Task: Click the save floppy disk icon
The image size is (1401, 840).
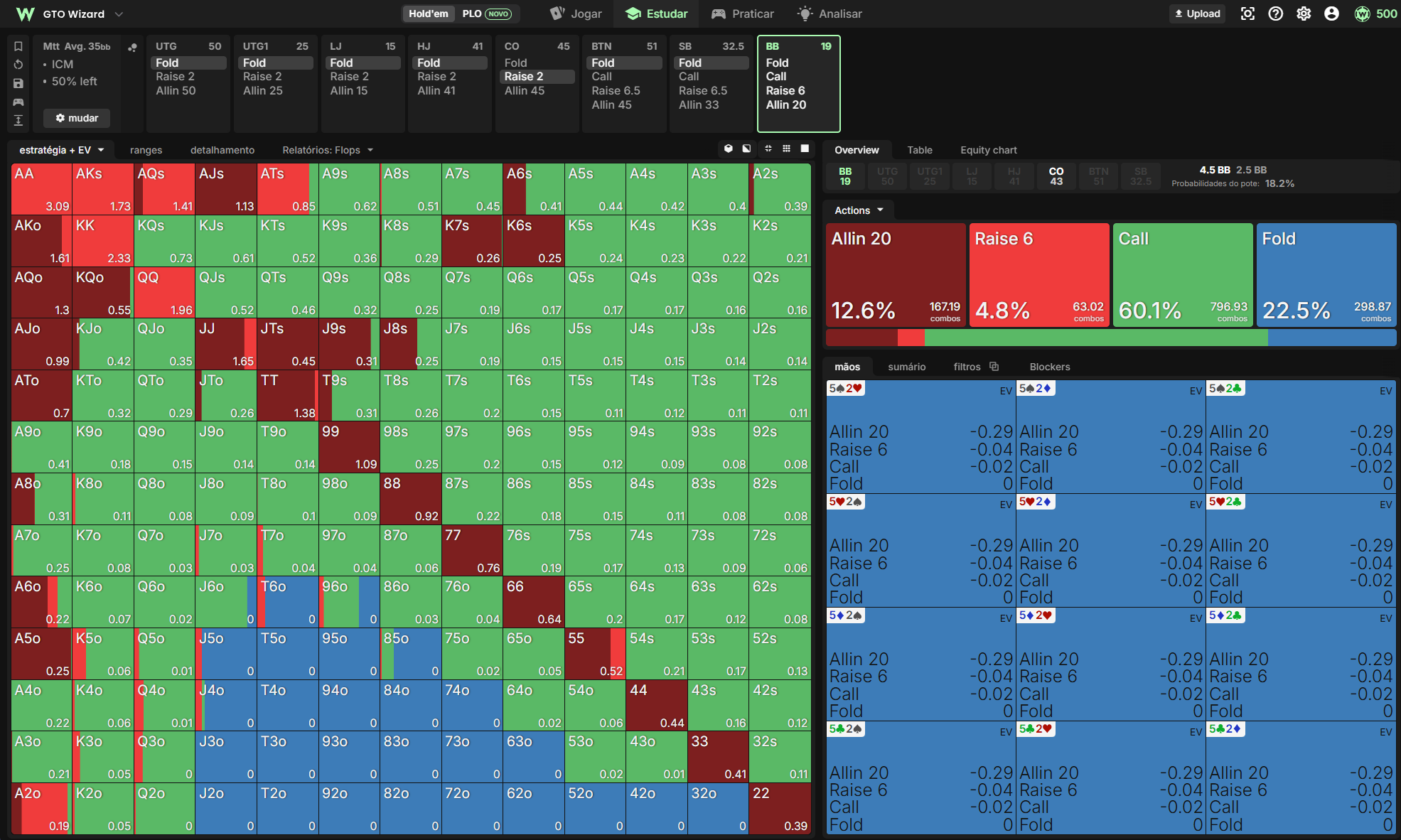Action: click(18, 83)
